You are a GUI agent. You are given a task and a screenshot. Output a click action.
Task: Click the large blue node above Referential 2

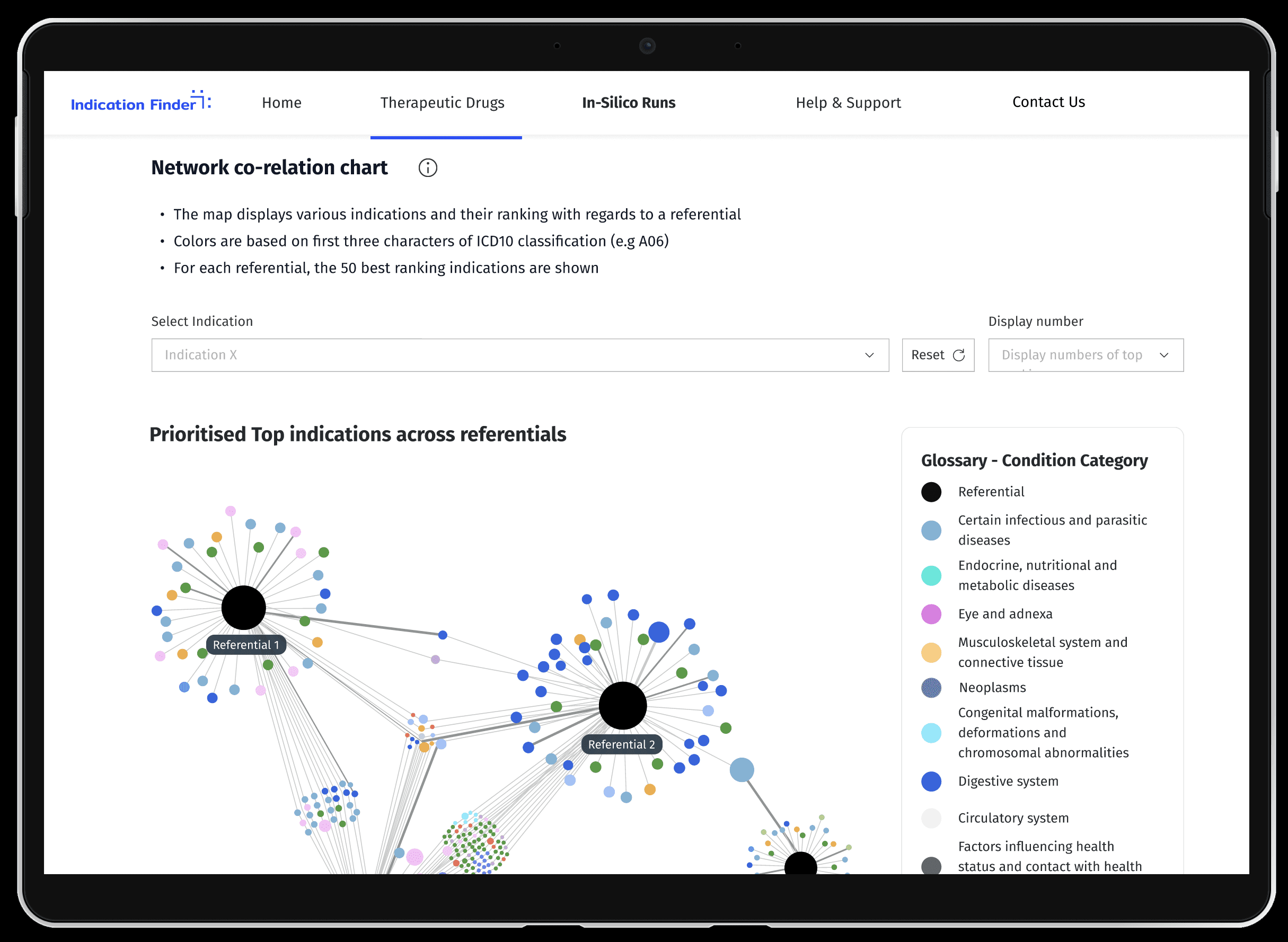659,632
